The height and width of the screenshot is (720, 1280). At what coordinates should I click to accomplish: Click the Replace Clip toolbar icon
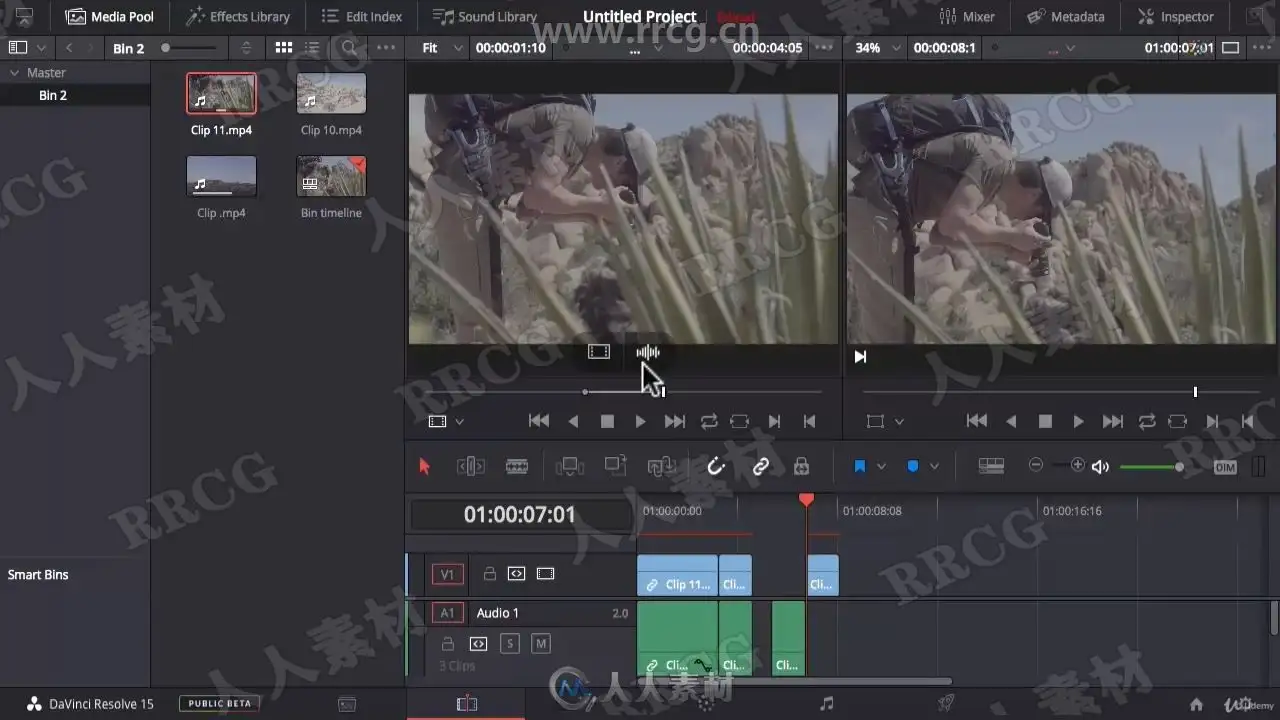point(662,466)
